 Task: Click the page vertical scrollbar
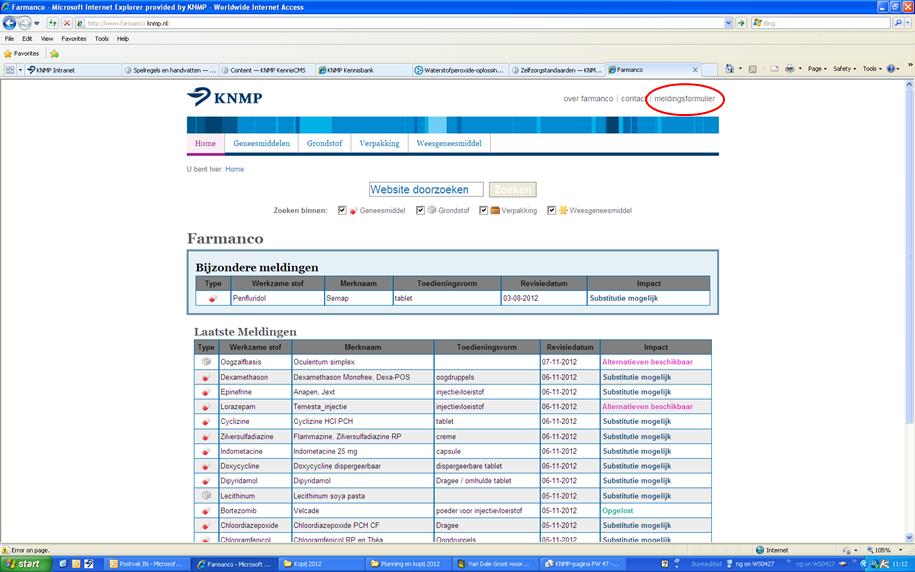(908, 300)
